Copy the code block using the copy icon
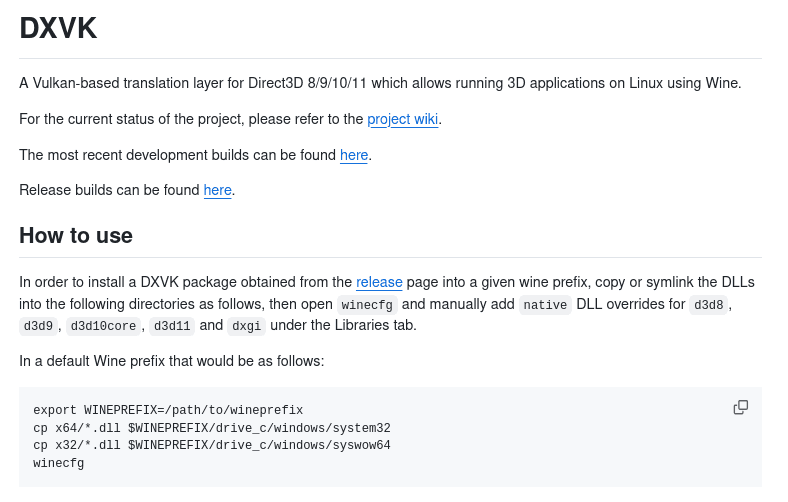Image resolution: width=788 pixels, height=502 pixels. (740, 407)
